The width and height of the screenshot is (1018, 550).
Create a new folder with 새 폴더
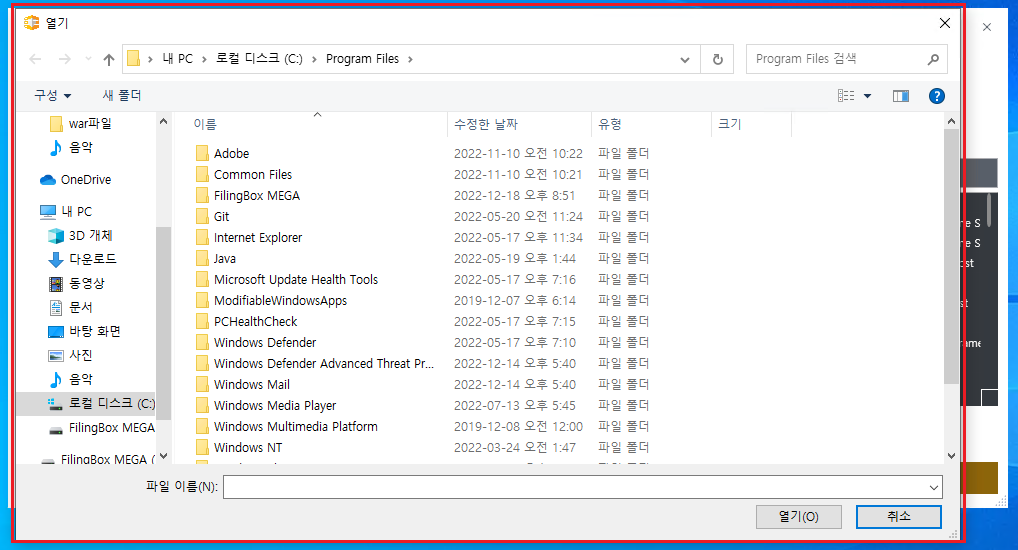pos(121,95)
